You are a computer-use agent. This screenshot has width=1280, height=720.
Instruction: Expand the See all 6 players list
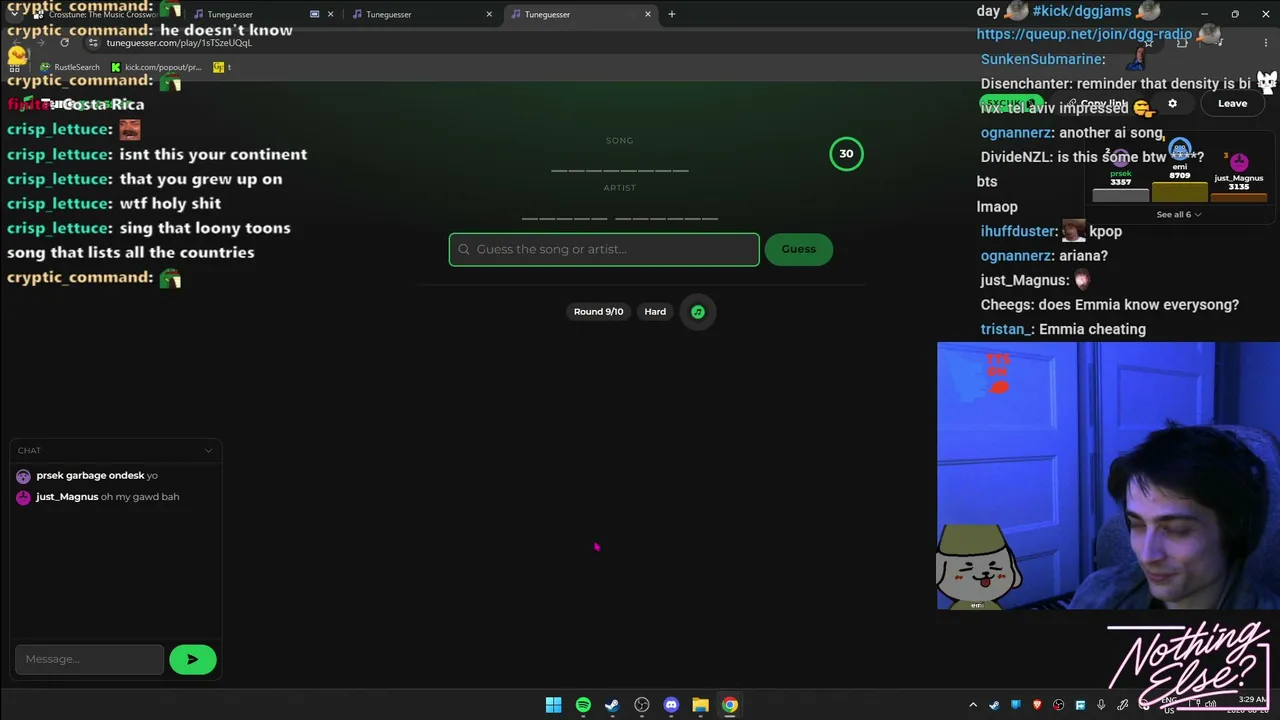1179,214
